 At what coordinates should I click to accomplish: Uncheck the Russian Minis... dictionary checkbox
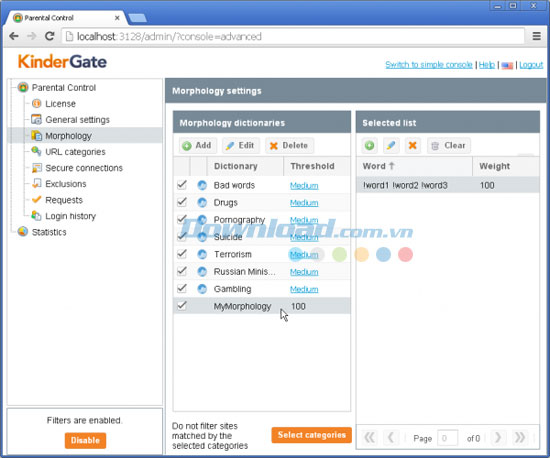[x=182, y=271]
